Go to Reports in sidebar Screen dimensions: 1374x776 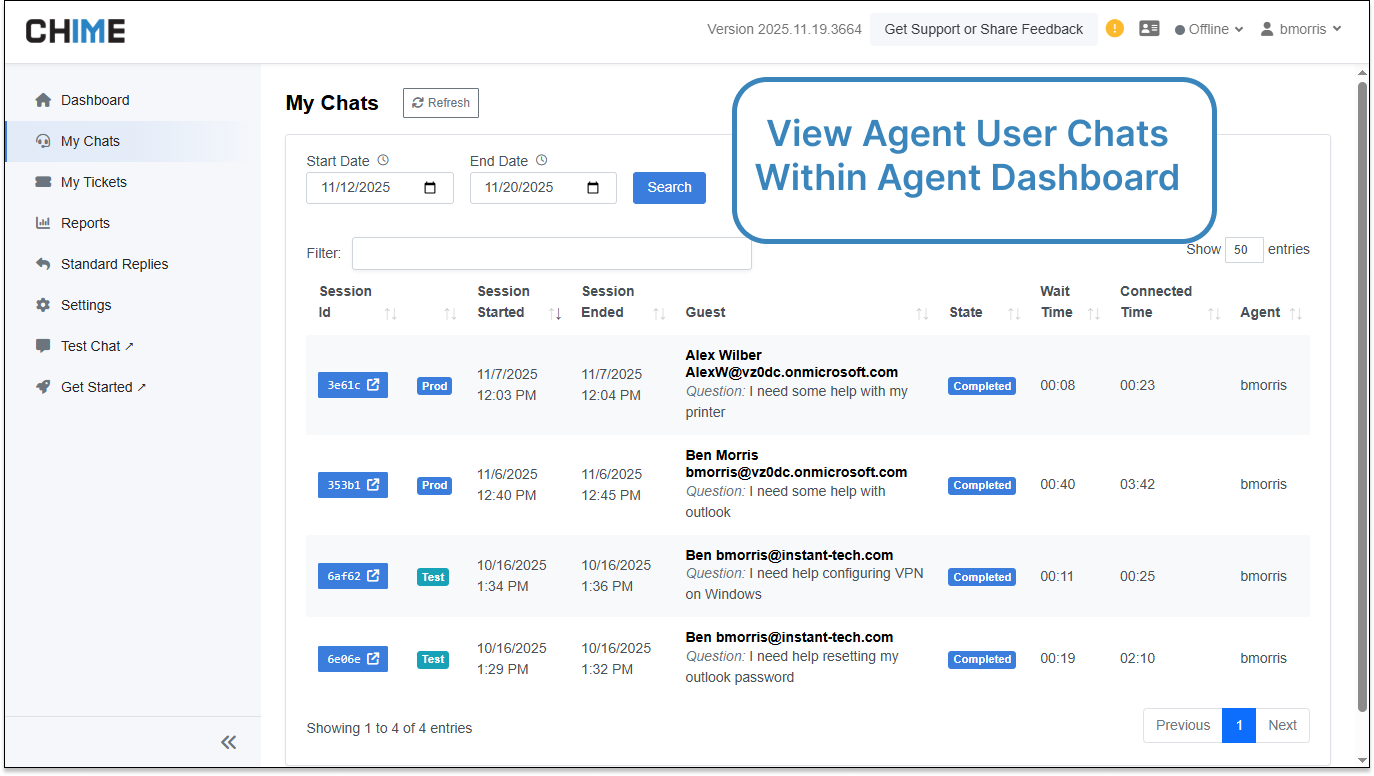85,223
